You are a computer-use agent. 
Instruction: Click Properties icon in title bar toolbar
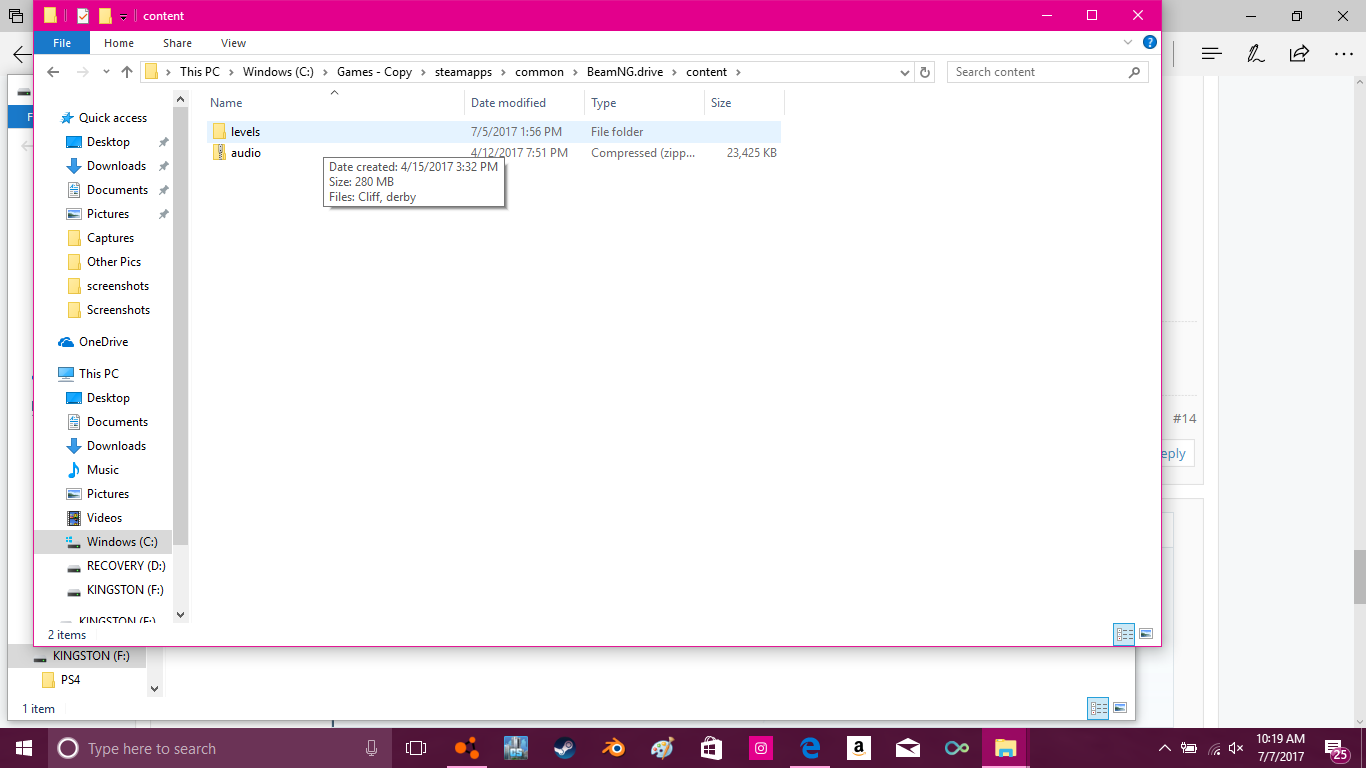(83, 16)
